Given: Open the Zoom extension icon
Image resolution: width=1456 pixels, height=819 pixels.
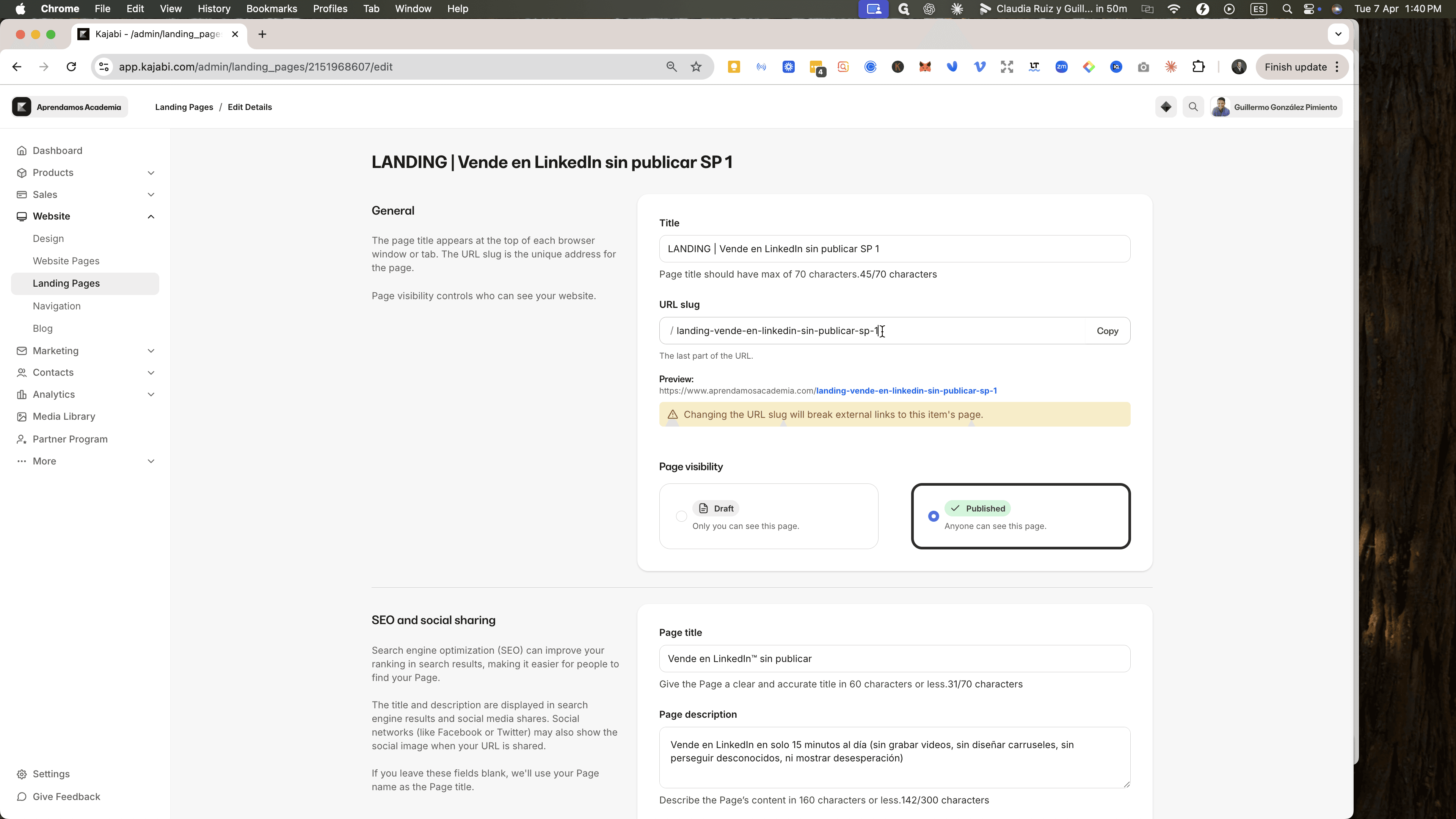Looking at the screenshot, I should click(x=1061, y=67).
